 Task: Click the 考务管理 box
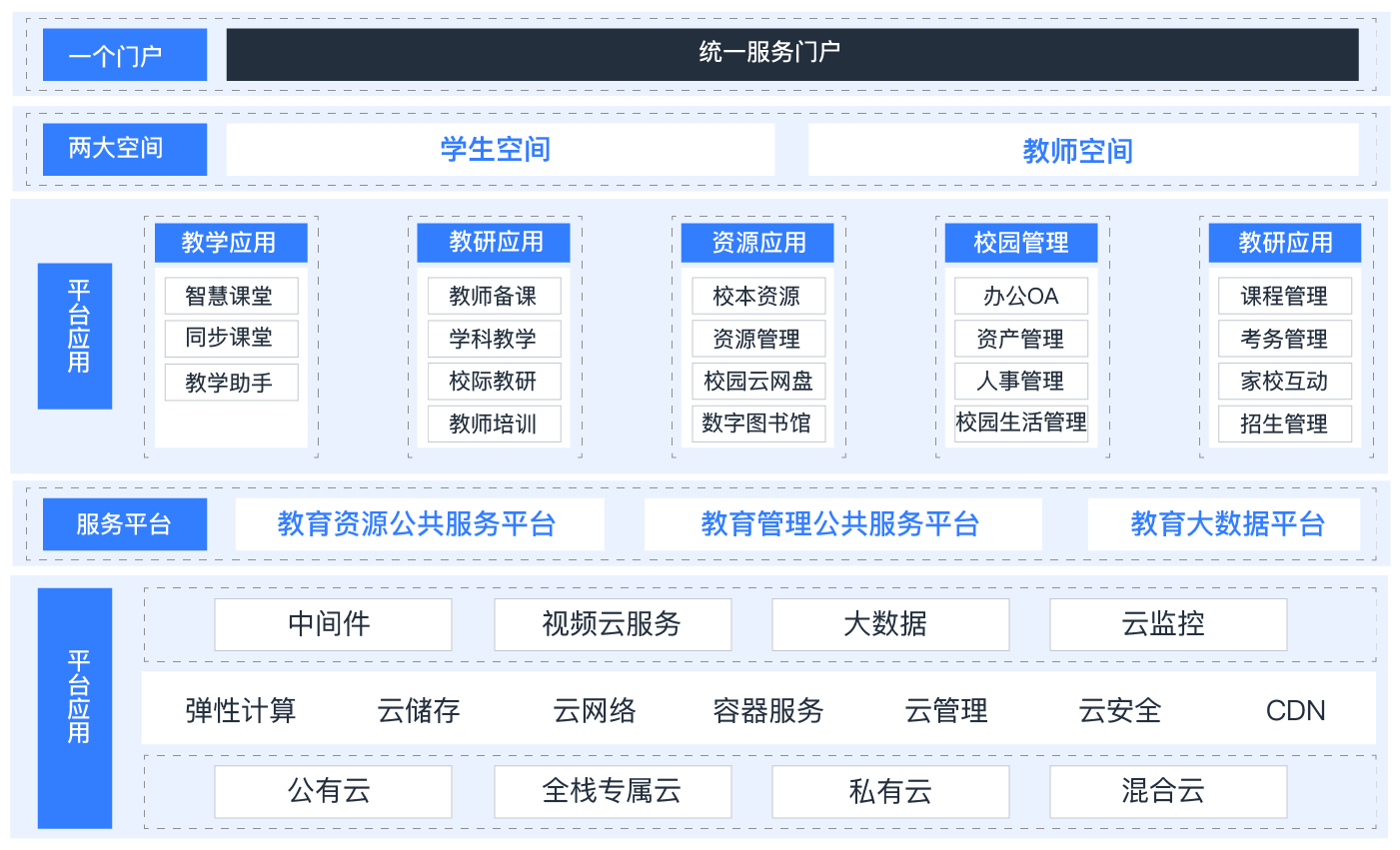1285,339
